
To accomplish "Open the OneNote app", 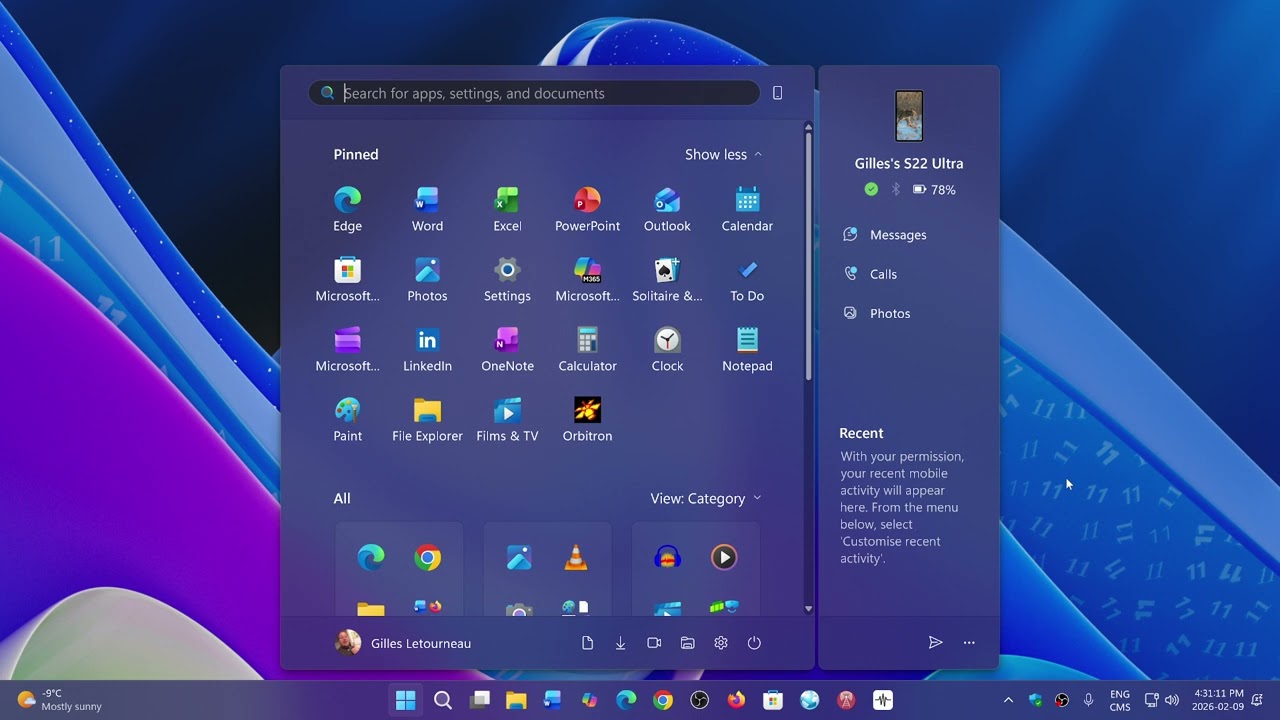I will point(507,349).
